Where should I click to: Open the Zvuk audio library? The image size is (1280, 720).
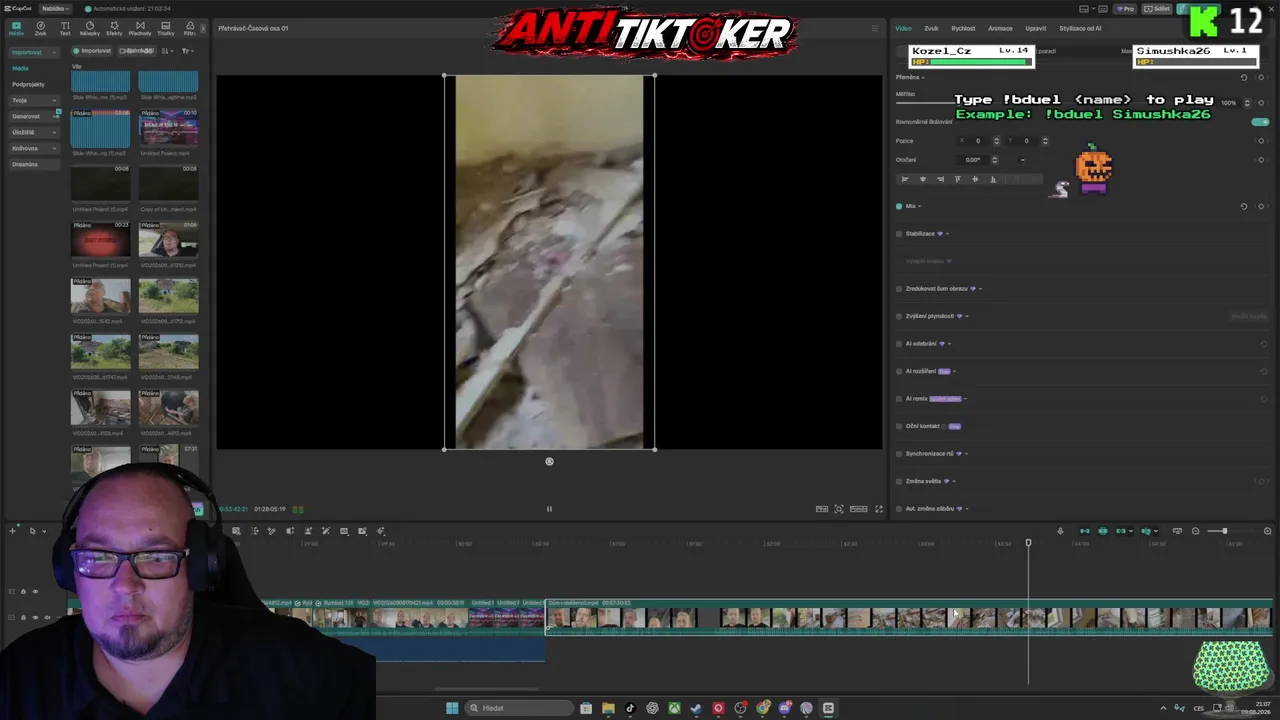point(40,28)
